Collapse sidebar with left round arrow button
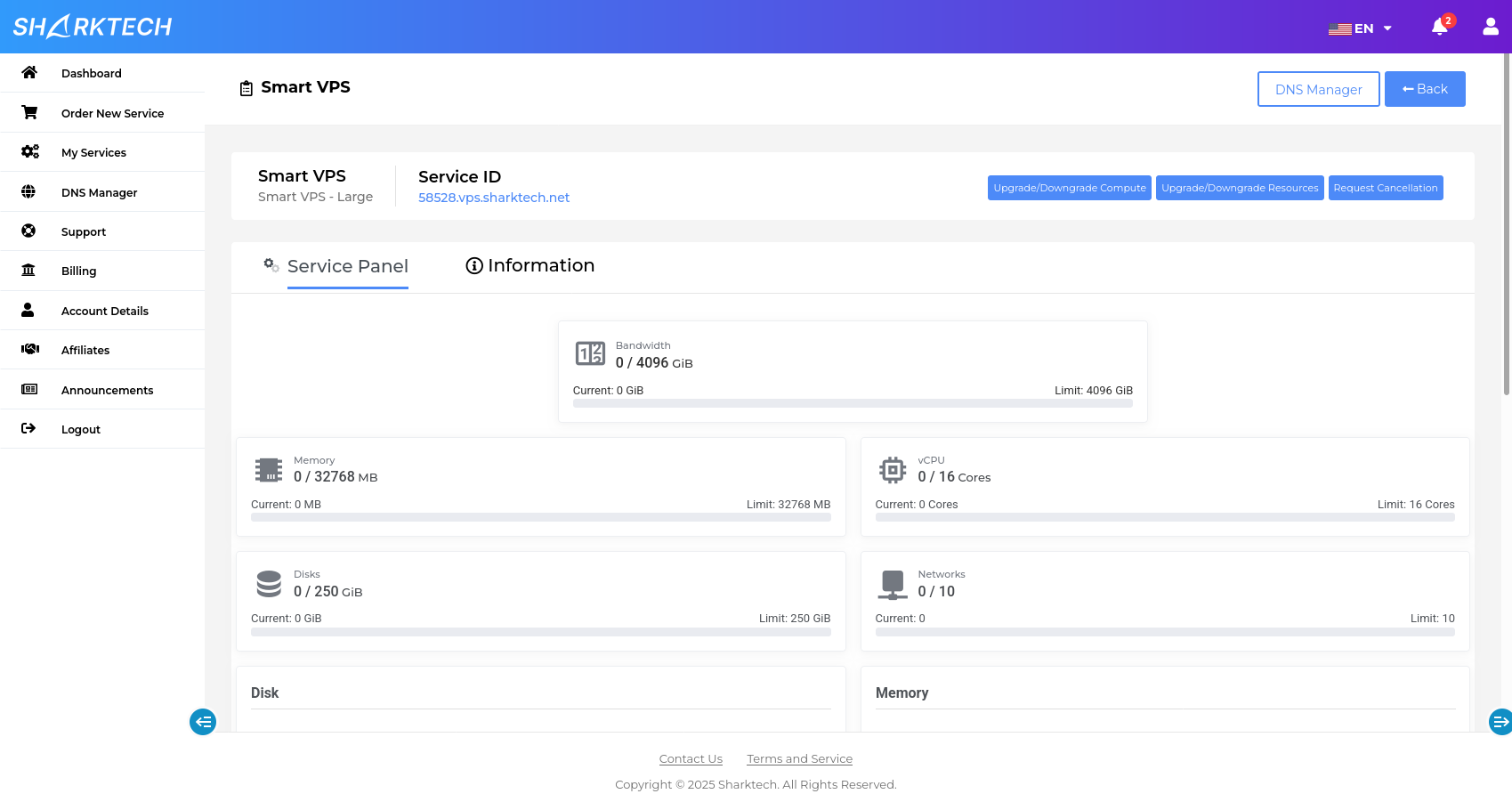The height and width of the screenshot is (810, 1512). (x=203, y=722)
